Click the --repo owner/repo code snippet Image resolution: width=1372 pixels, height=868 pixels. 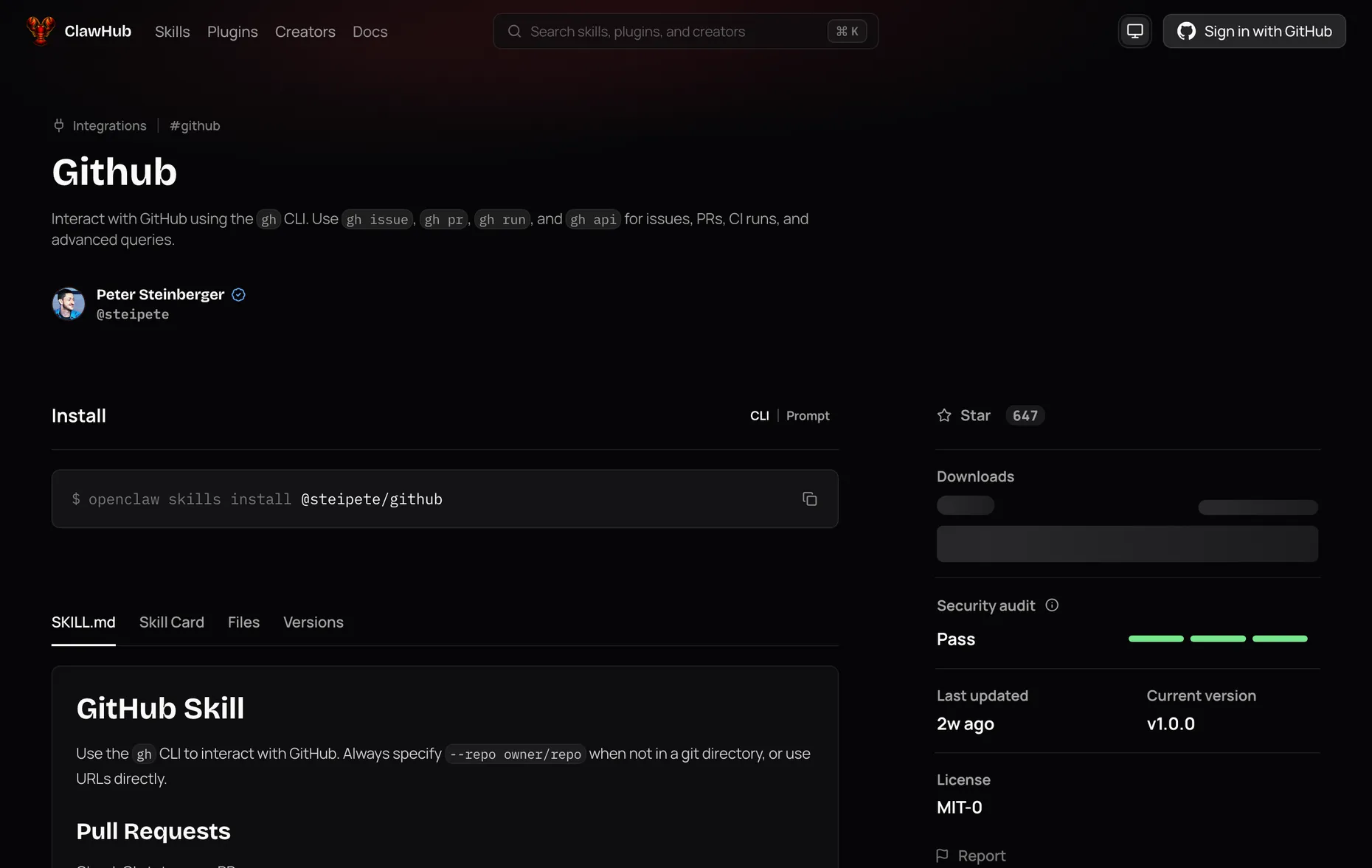point(516,754)
